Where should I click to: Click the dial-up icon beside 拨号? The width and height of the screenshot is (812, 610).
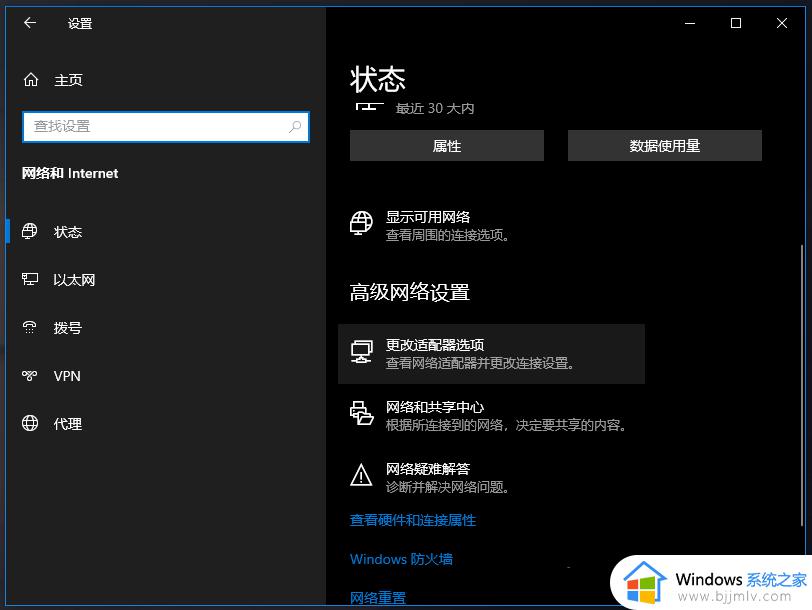[31, 328]
